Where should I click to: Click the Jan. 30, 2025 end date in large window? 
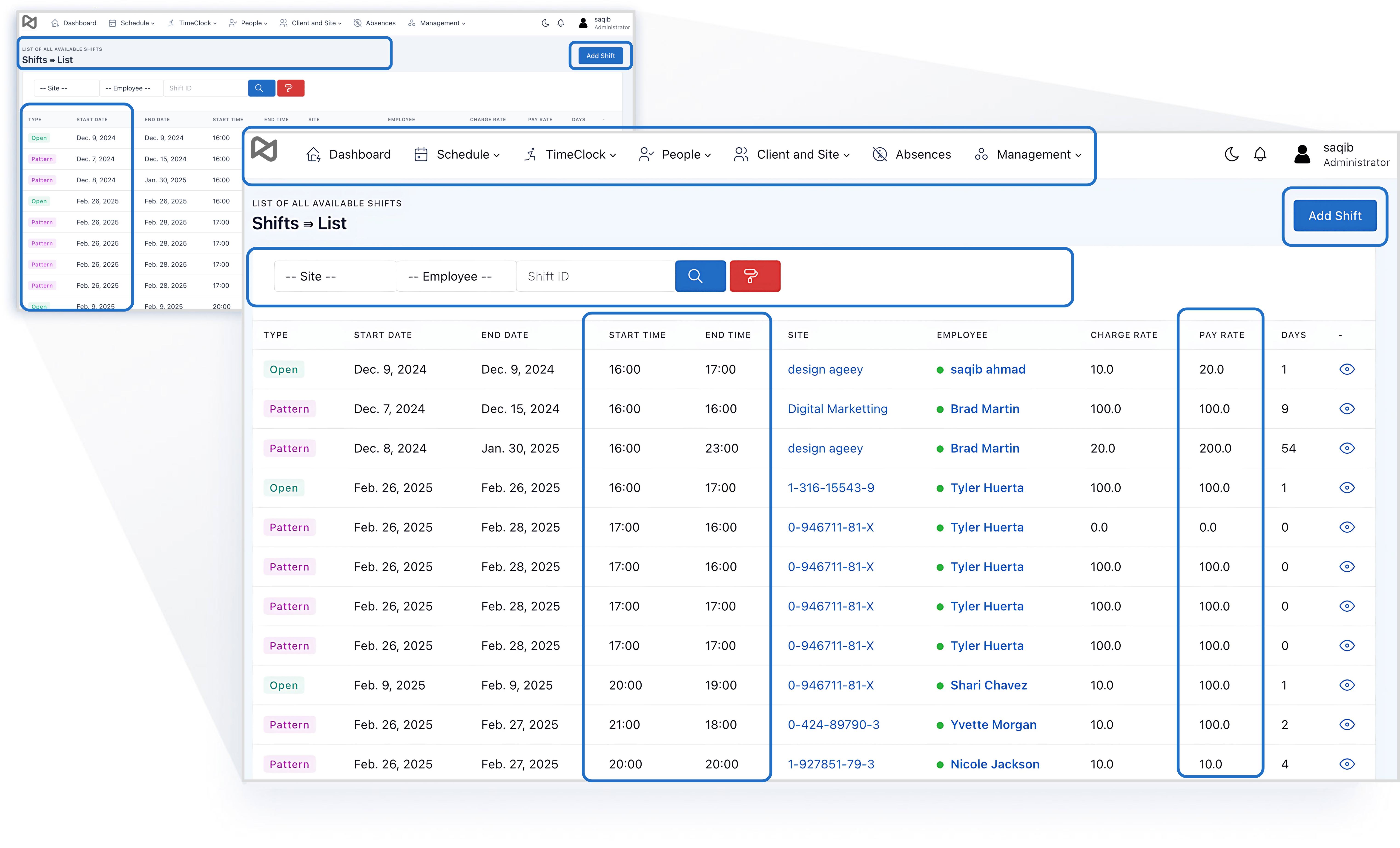(520, 448)
